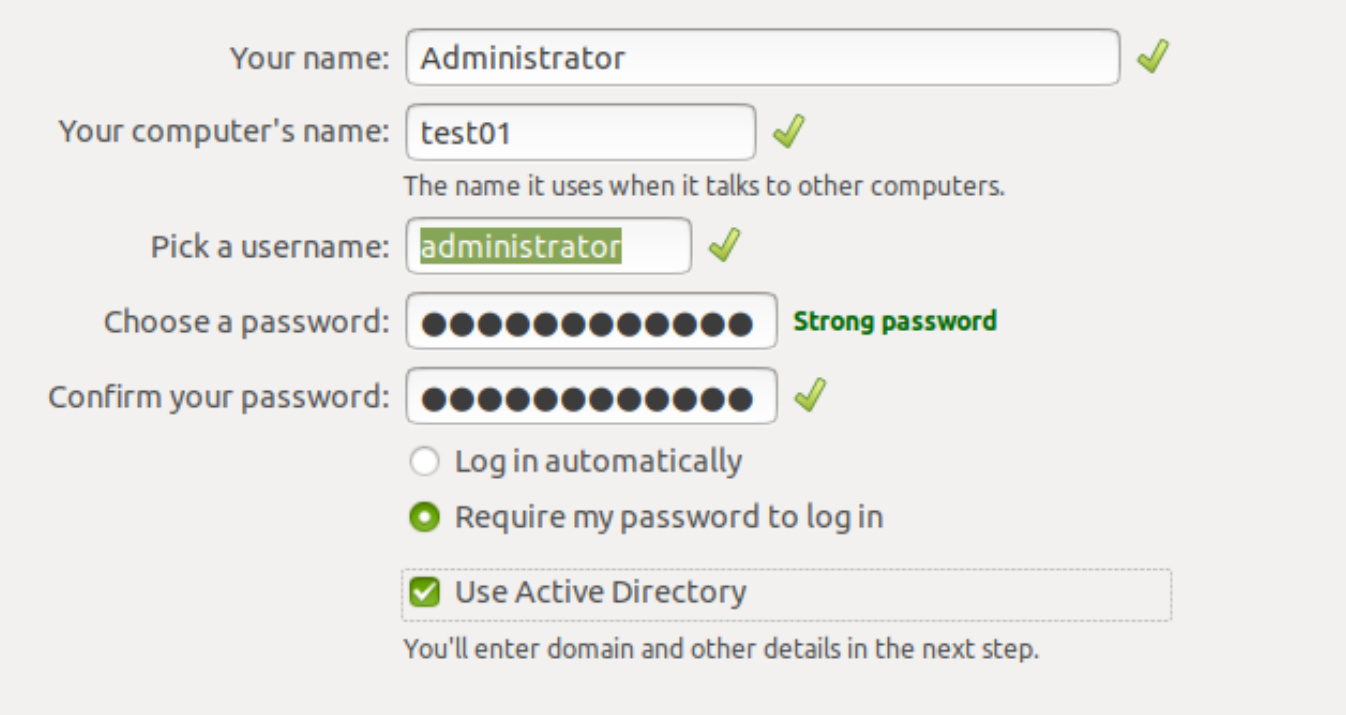Image resolution: width=1346 pixels, height=715 pixels.
Task: Click the "Choose a password:" label
Action: click(246, 321)
